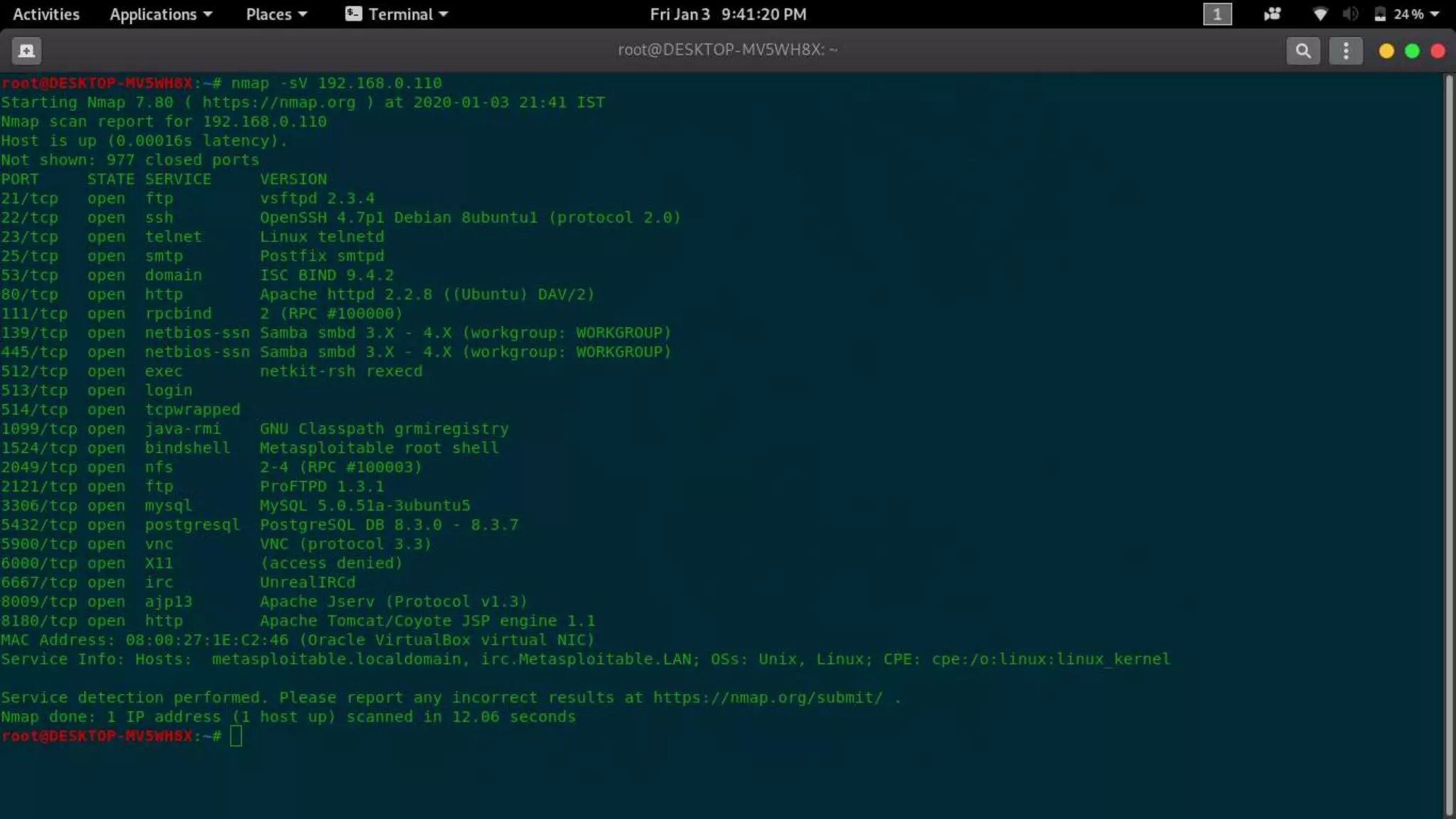1456x819 pixels.
Task: Expand the Places dropdown menu
Action: pos(276,14)
